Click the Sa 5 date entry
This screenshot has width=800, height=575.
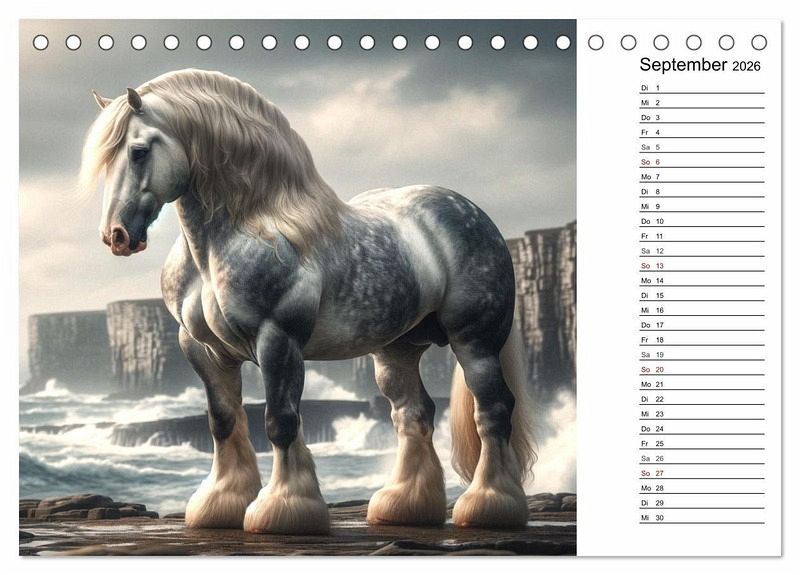[701, 147]
